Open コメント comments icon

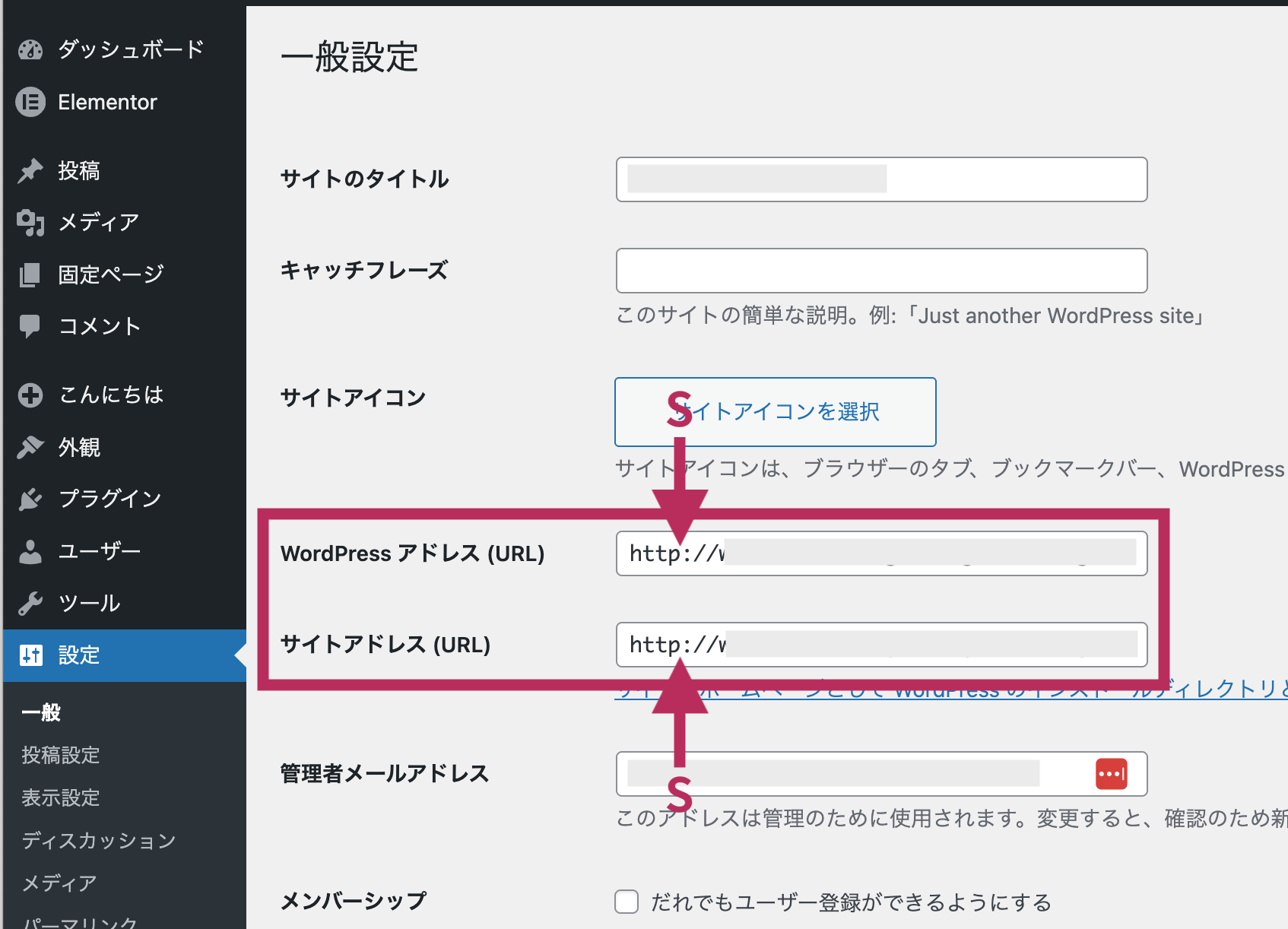(x=30, y=325)
